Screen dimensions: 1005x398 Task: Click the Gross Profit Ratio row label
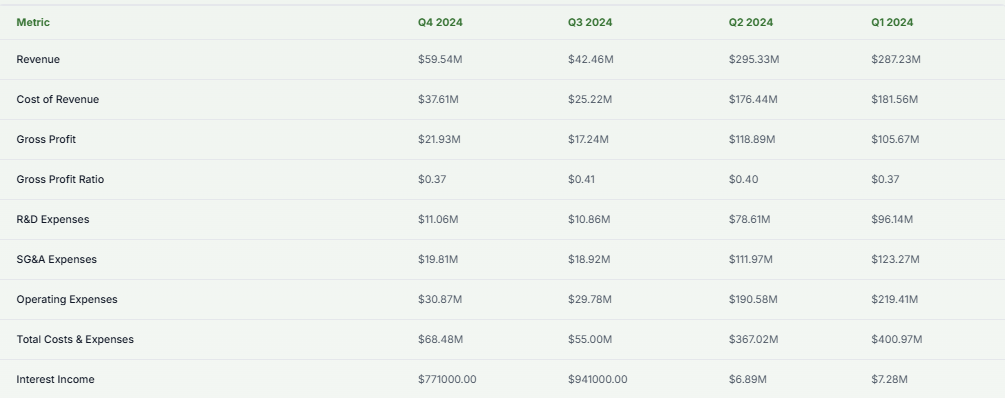pos(60,179)
